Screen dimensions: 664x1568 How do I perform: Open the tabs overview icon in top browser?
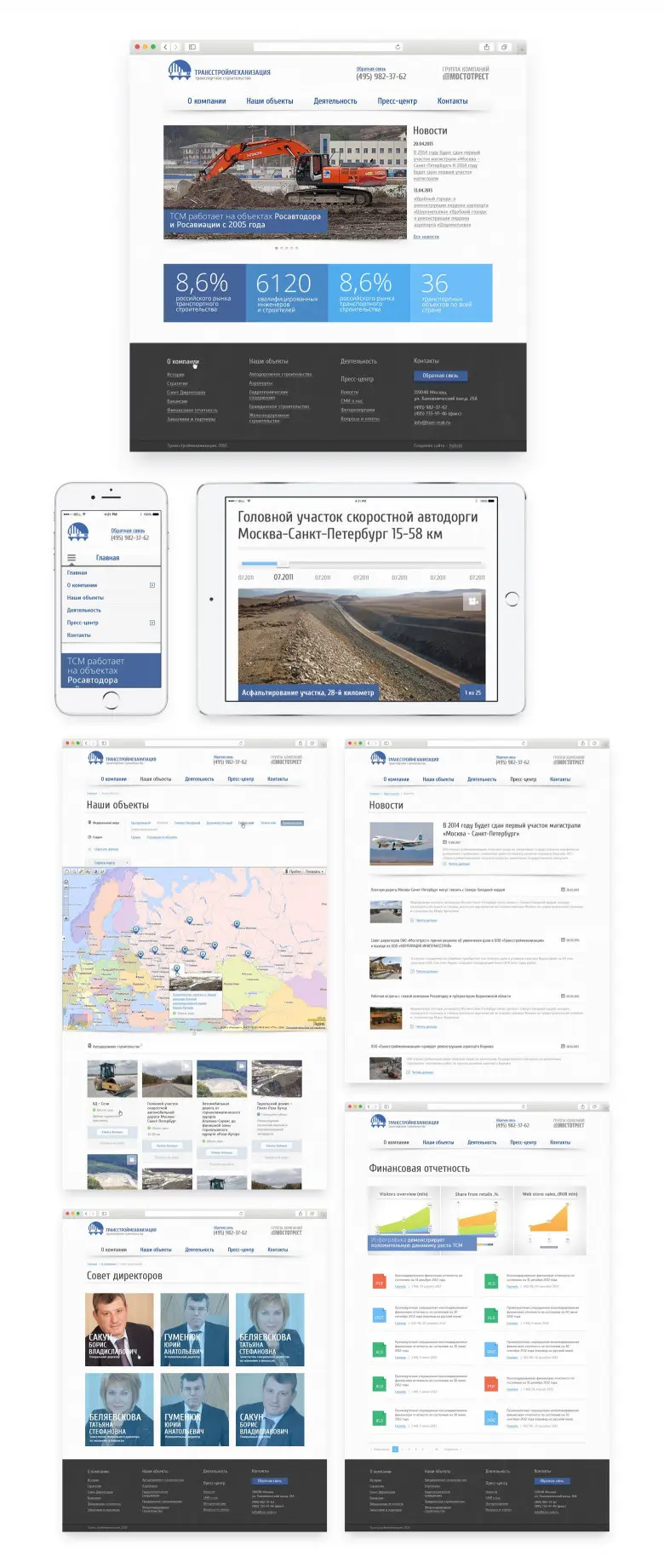click(504, 47)
